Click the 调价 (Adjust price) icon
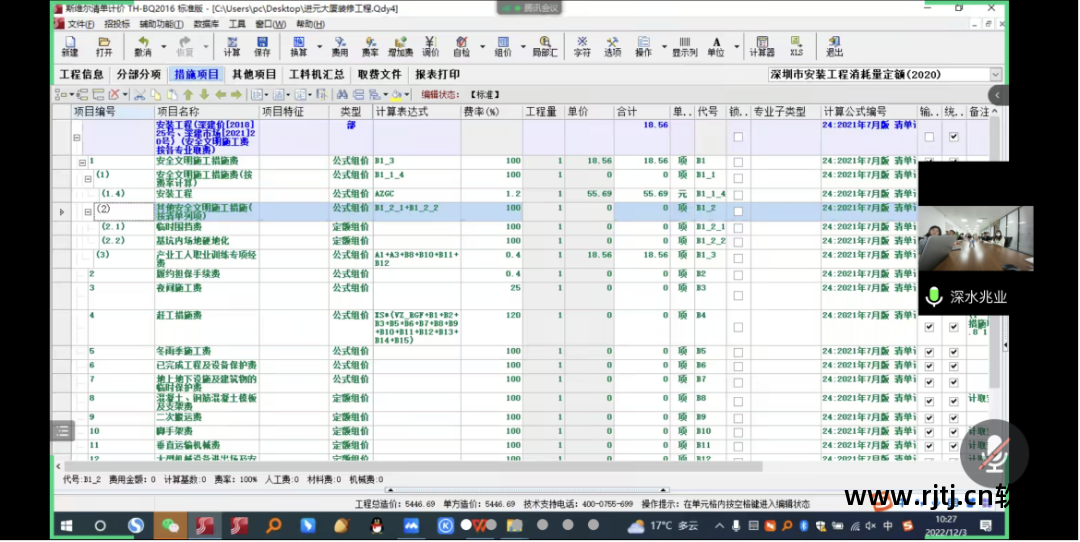1080x542 pixels. click(430, 46)
